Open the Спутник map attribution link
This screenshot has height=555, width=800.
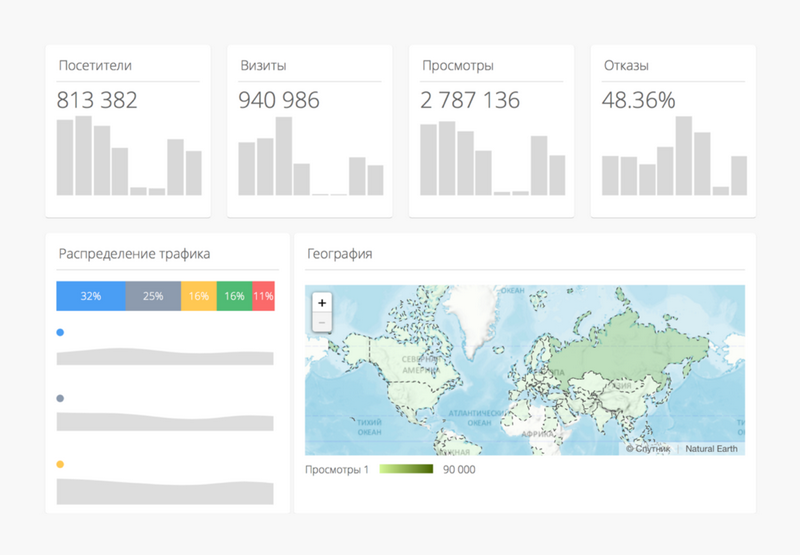(650, 449)
